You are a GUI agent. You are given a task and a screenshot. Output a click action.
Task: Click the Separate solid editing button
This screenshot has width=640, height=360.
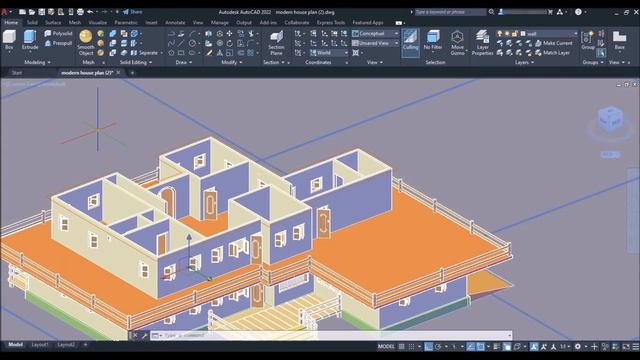144,53
